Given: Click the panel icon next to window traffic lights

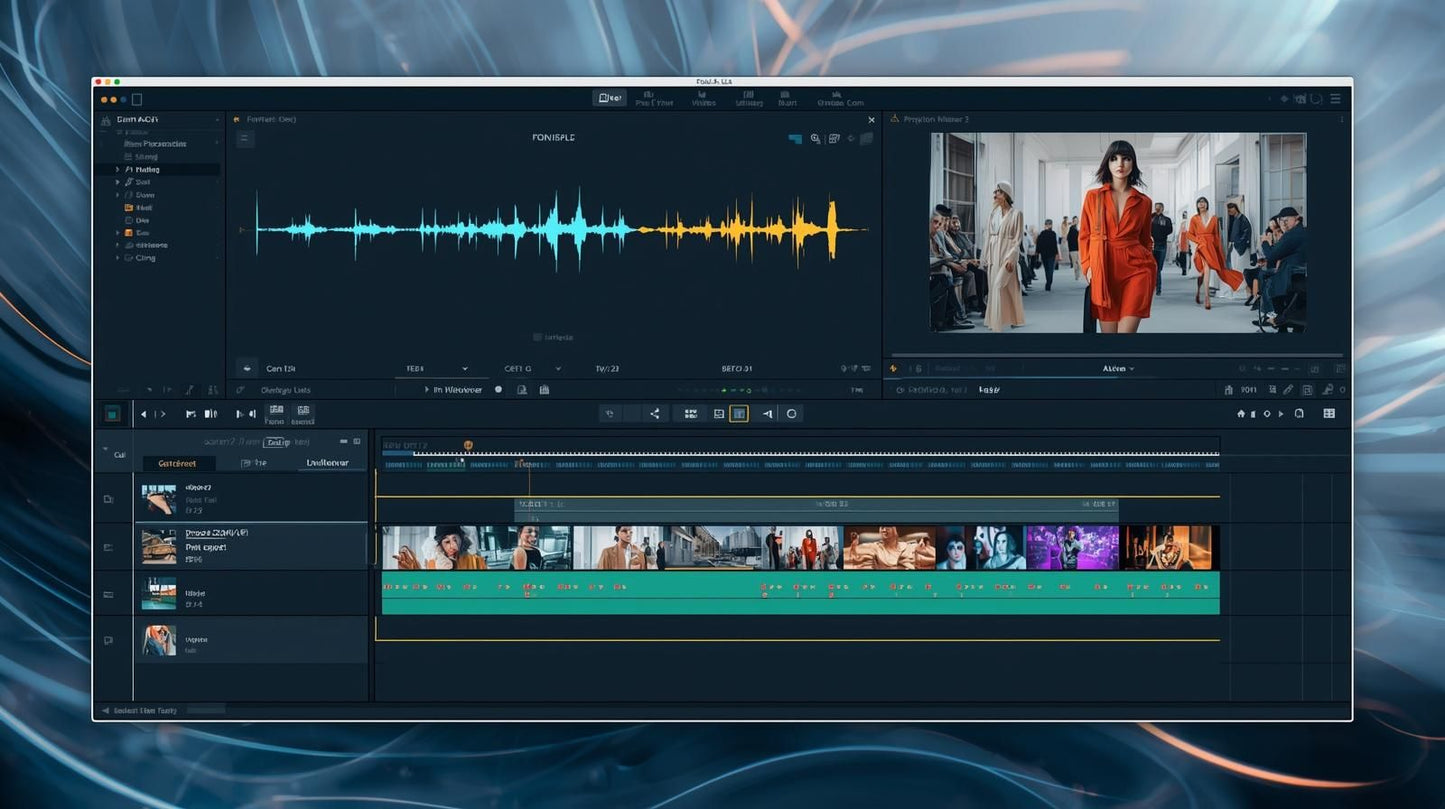Looking at the screenshot, I should tap(137, 99).
